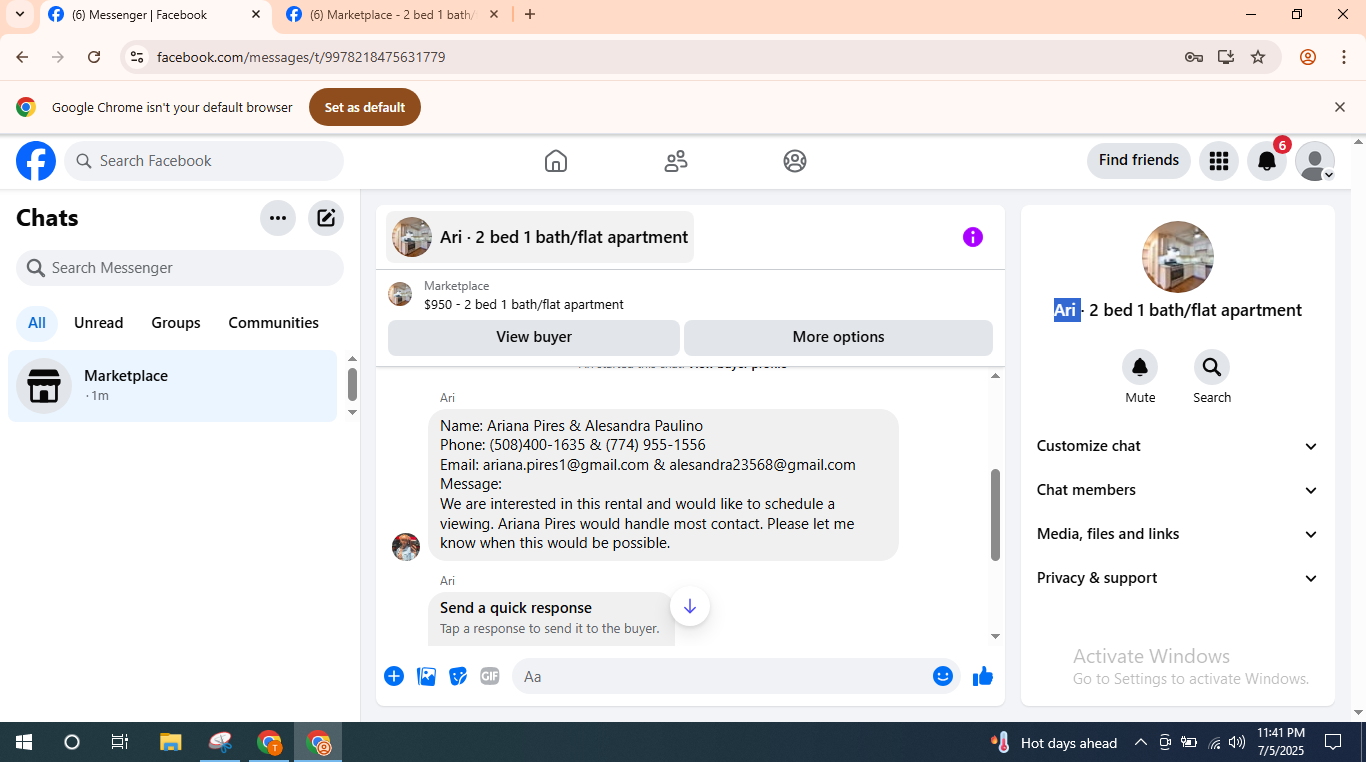This screenshot has width=1366, height=762.
Task: Start a new message with compose icon
Action: pyautogui.click(x=326, y=218)
